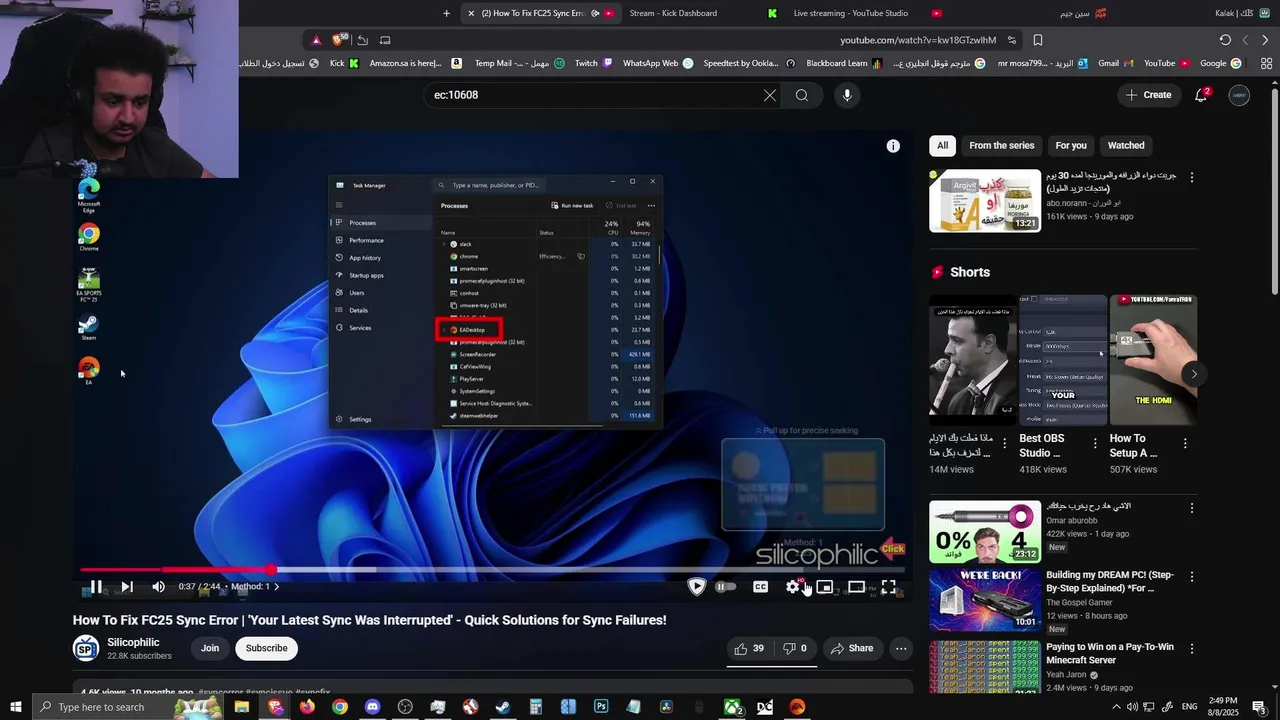Open Windows Start menu
1280x720 pixels.
(15, 707)
